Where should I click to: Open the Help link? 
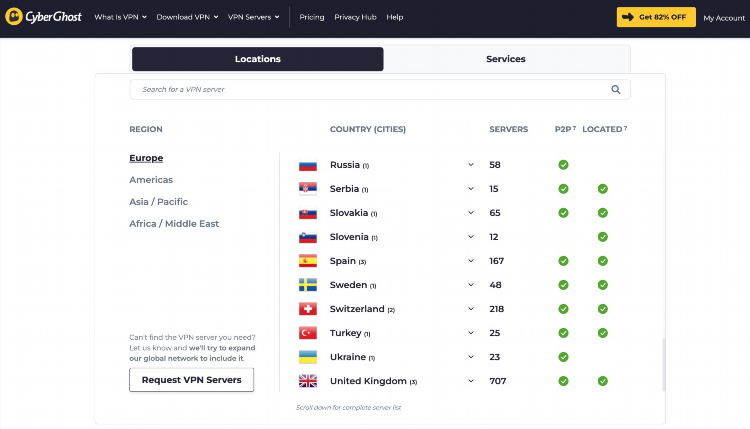[x=395, y=17]
